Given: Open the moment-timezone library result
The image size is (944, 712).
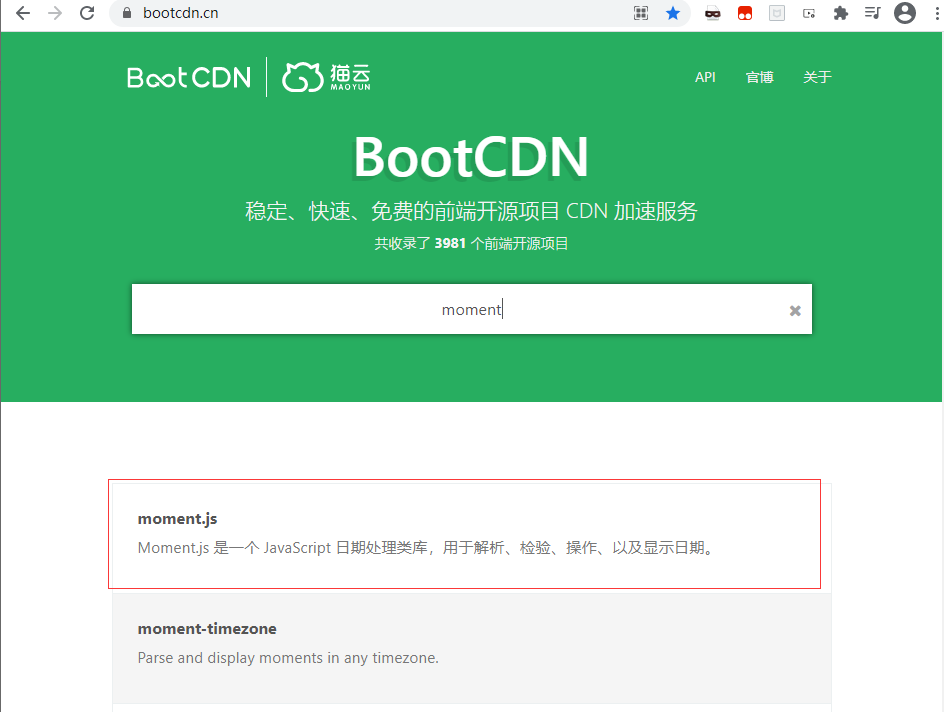Looking at the screenshot, I should 471,648.
